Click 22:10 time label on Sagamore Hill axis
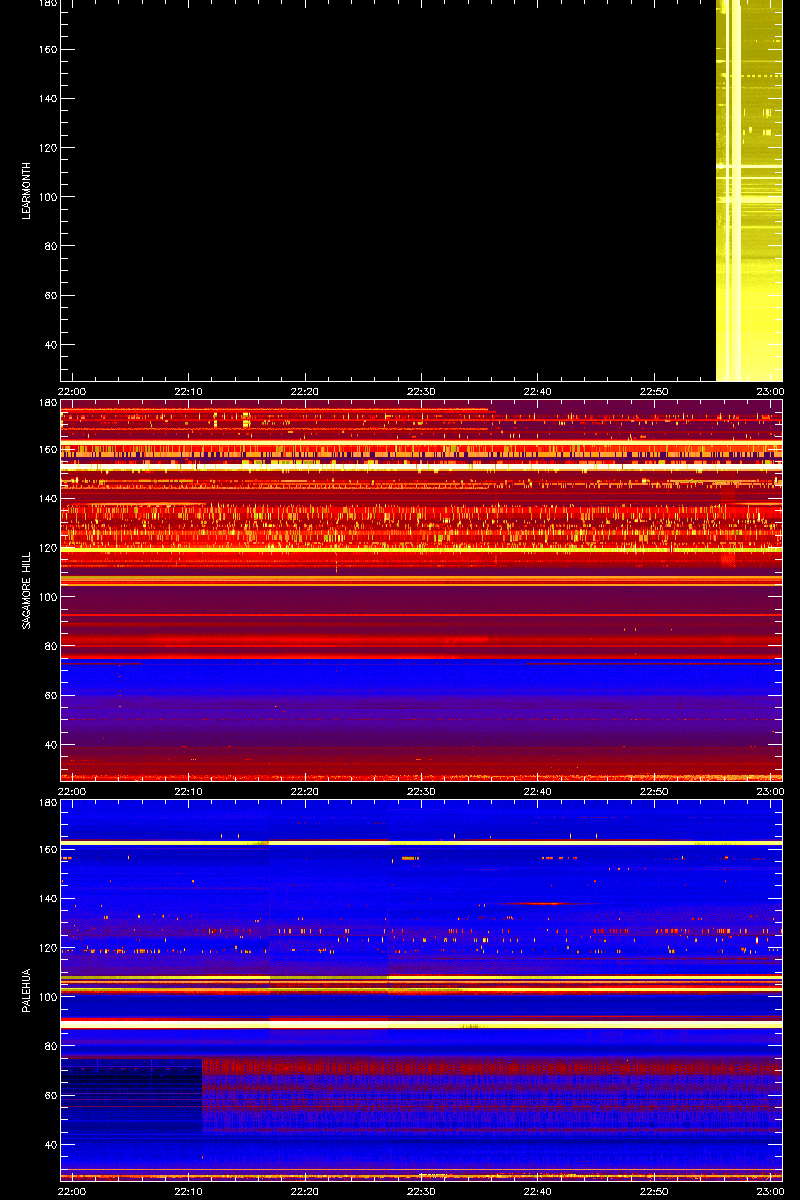Viewport: 800px width, 1200px height. [x=189, y=791]
